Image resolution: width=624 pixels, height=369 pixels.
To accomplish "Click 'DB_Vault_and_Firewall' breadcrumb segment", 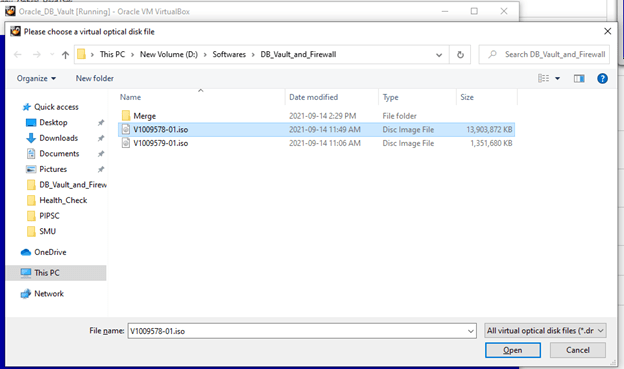I will pos(298,55).
